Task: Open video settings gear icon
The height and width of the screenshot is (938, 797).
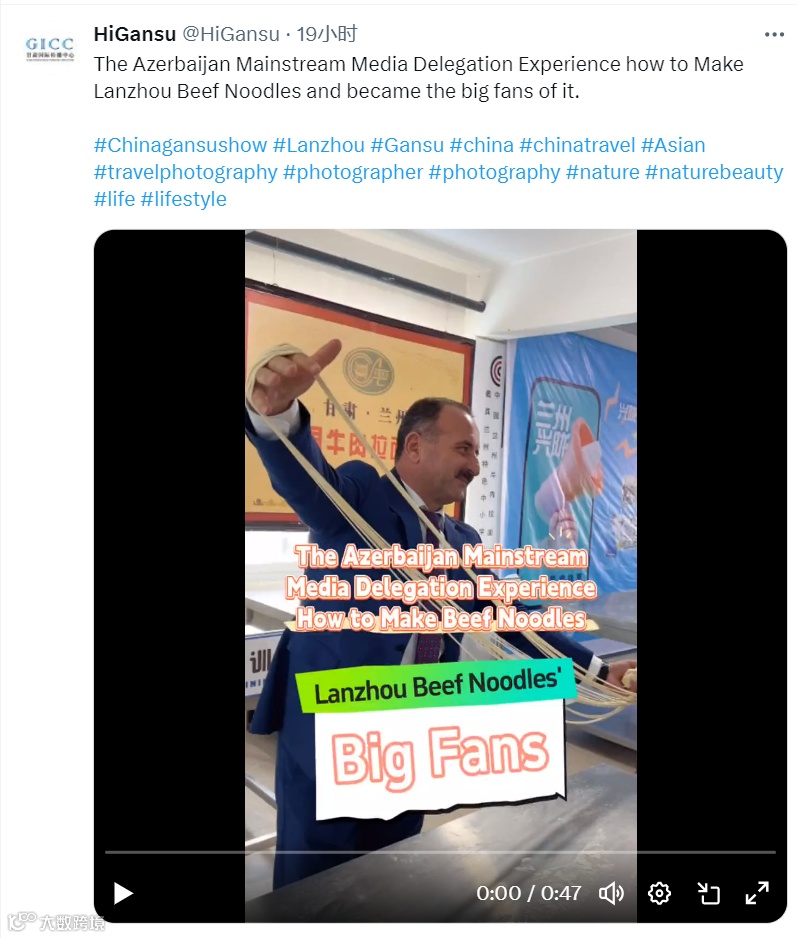Action: click(659, 893)
